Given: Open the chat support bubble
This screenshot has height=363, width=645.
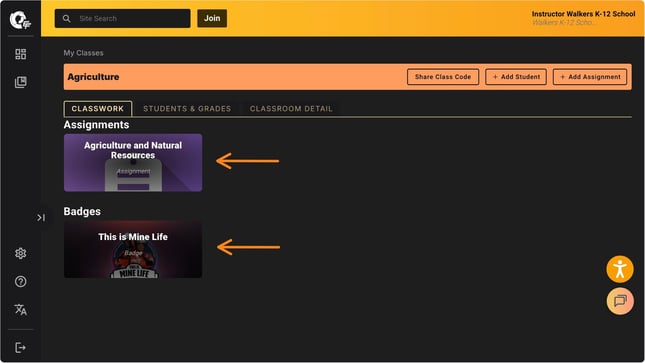Looking at the screenshot, I should pos(620,301).
